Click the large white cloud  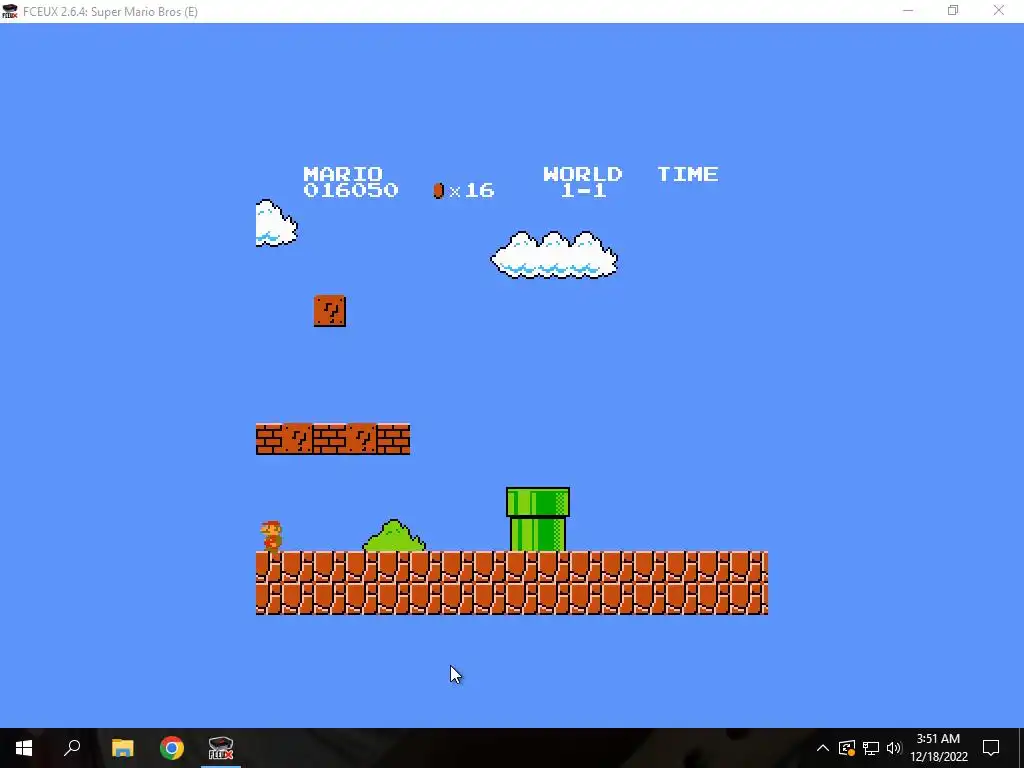point(554,255)
